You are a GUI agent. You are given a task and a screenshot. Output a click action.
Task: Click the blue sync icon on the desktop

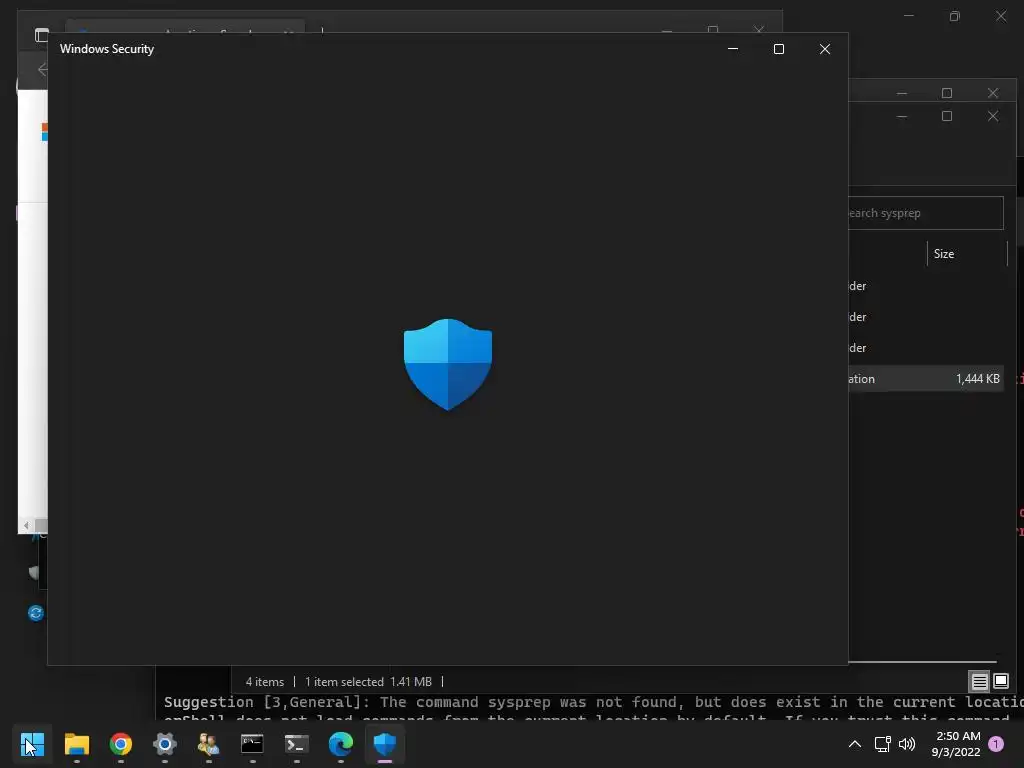coord(36,613)
